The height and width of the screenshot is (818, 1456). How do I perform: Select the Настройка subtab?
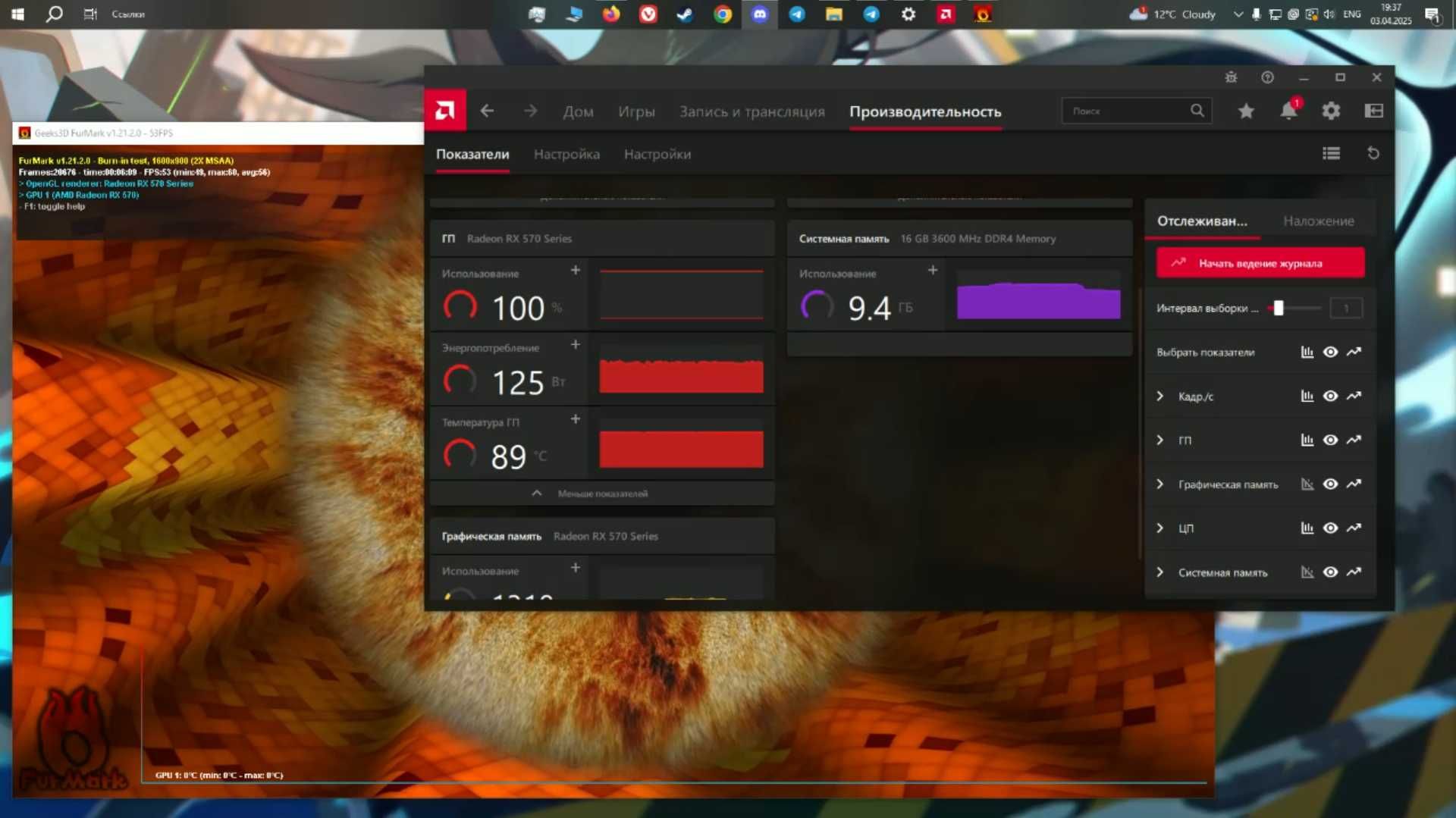pyautogui.click(x=566, y=154)
